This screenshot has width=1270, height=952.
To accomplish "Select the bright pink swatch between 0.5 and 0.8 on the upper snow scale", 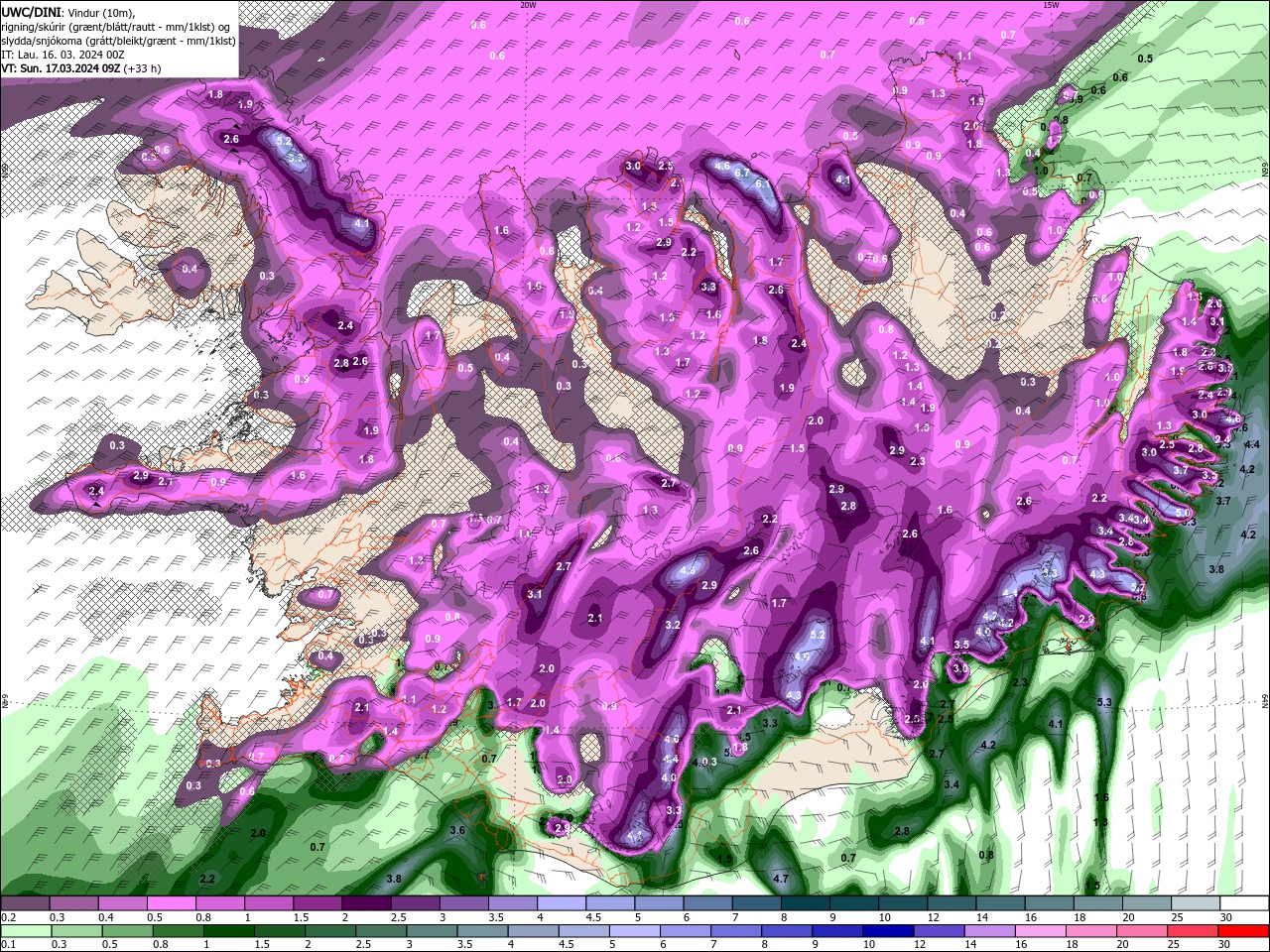I will pos(171,903).
